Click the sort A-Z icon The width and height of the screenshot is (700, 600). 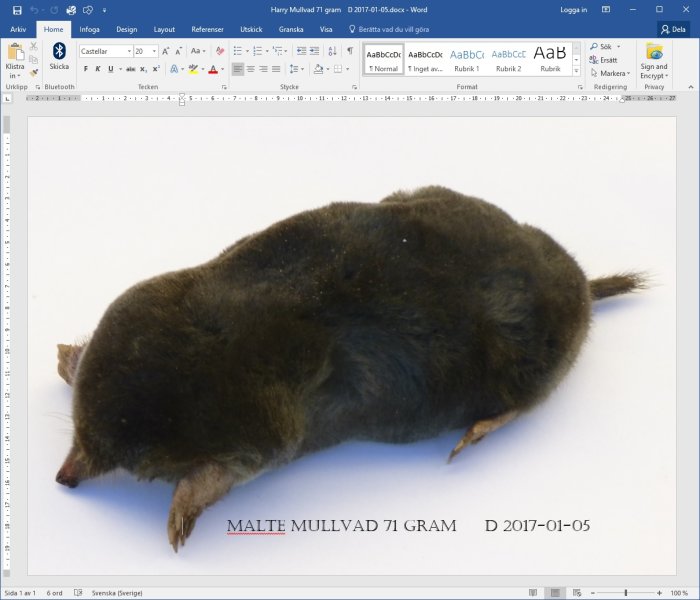click(332, 51)
